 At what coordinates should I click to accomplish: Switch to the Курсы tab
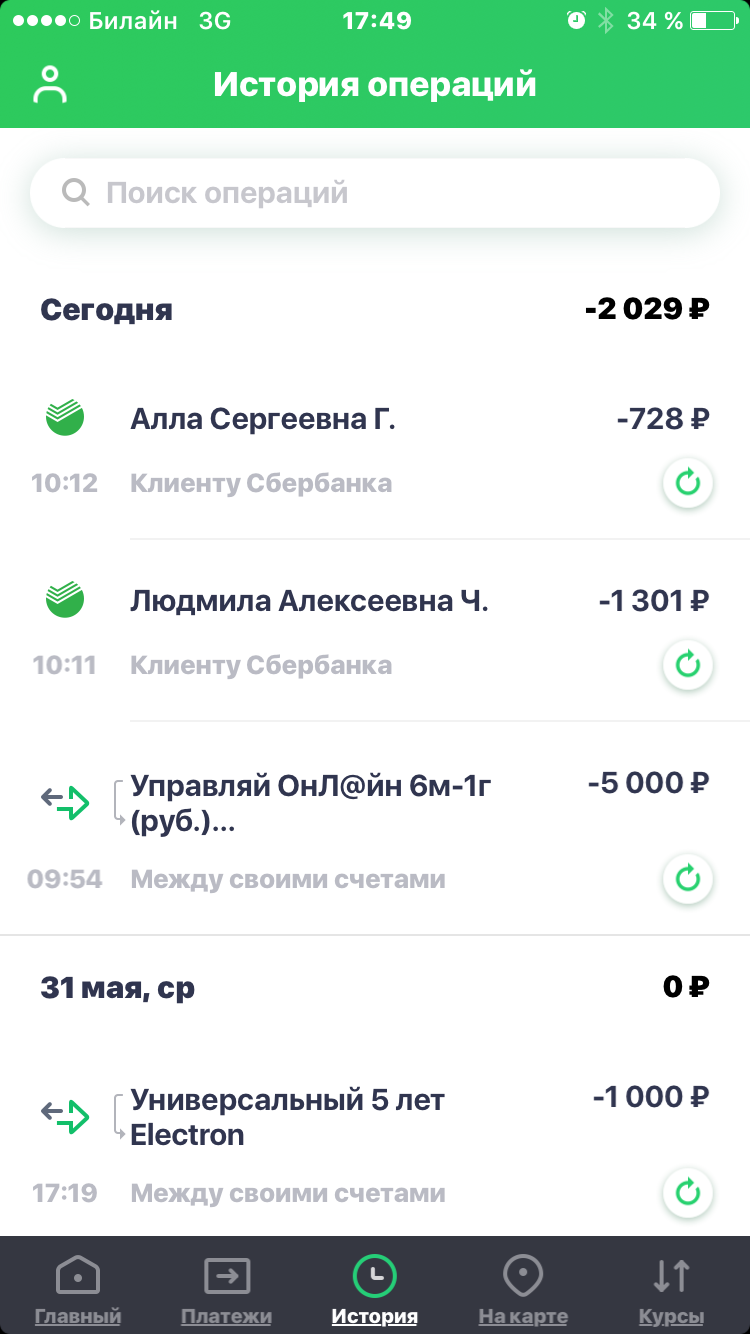click(x=671, y=1290)
